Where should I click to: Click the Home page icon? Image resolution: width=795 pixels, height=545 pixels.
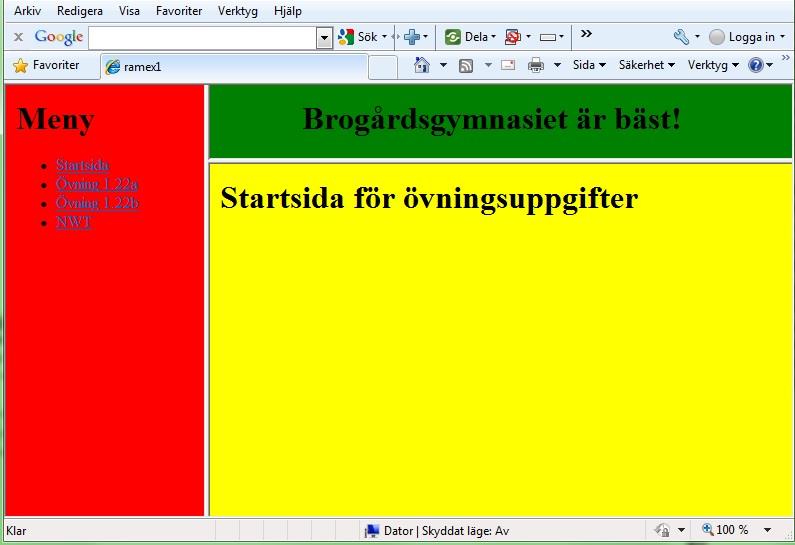tap(422, 65)
